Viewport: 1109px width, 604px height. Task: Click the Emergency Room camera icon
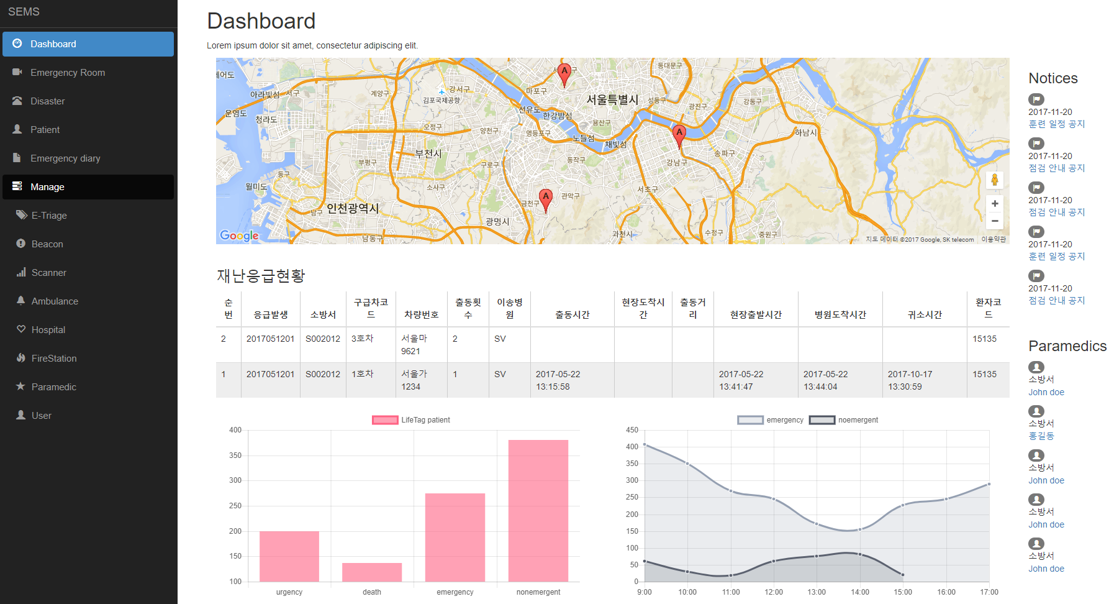tap(17, 72)
